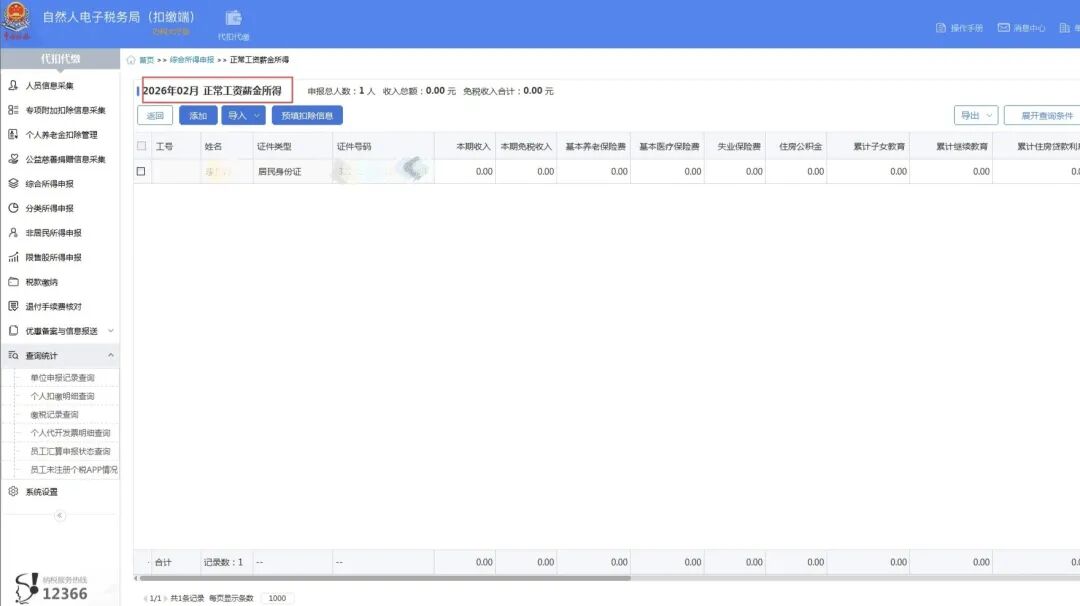Click the 优惠备案与信息报送 icon
Image resolution: width=1080 pixels, height=606 pixels.
coord(13,331)
